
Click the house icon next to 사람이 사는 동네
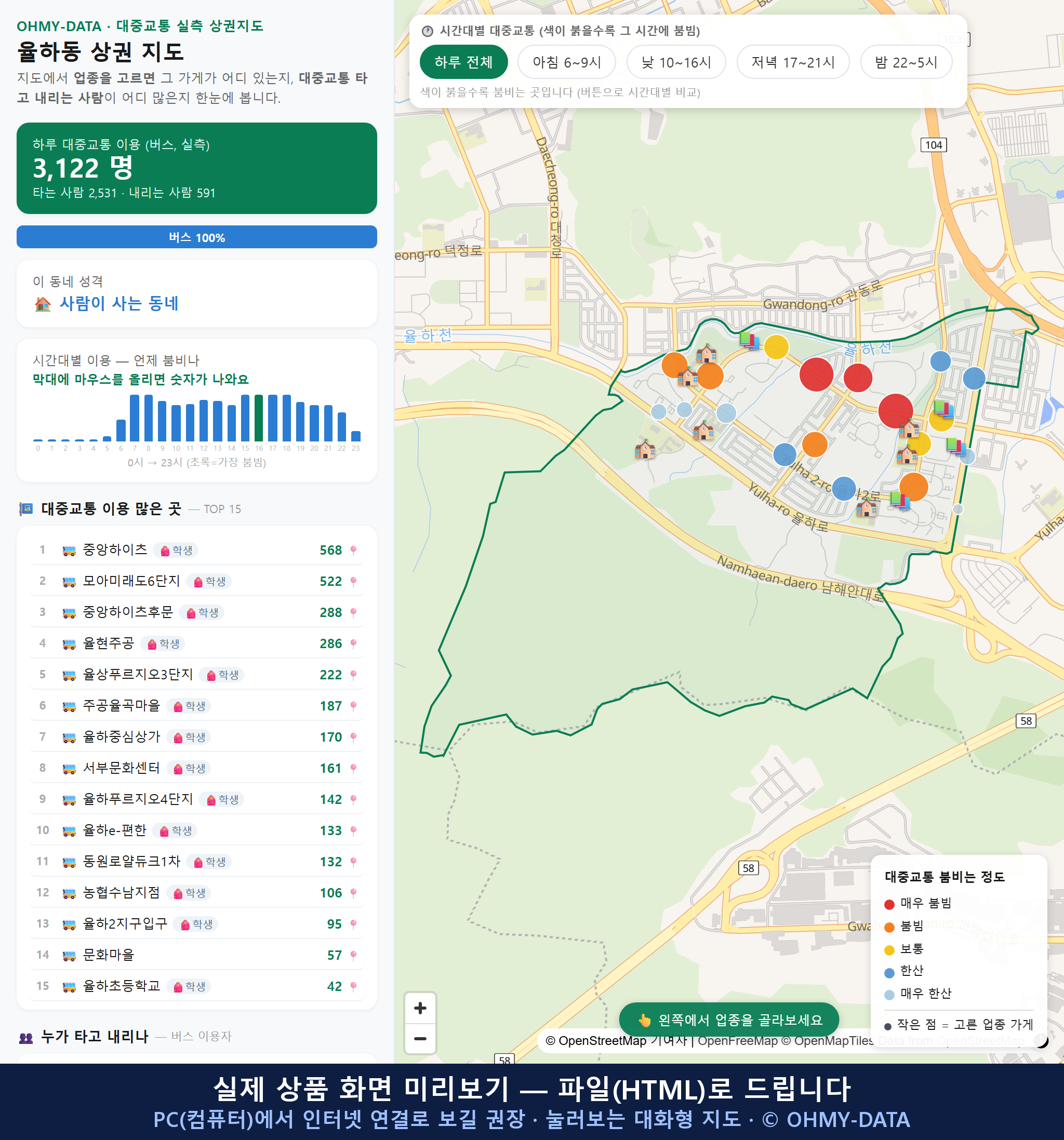43,303
